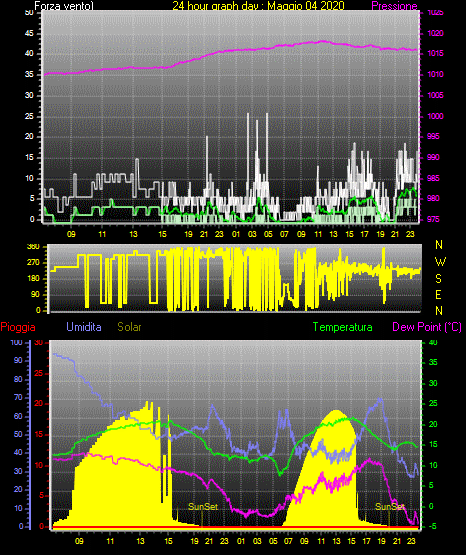The height and width of the screenshot is (555, 466).
Task: Click the 1000 pressure axis value
Action: [x=435, y=116]
